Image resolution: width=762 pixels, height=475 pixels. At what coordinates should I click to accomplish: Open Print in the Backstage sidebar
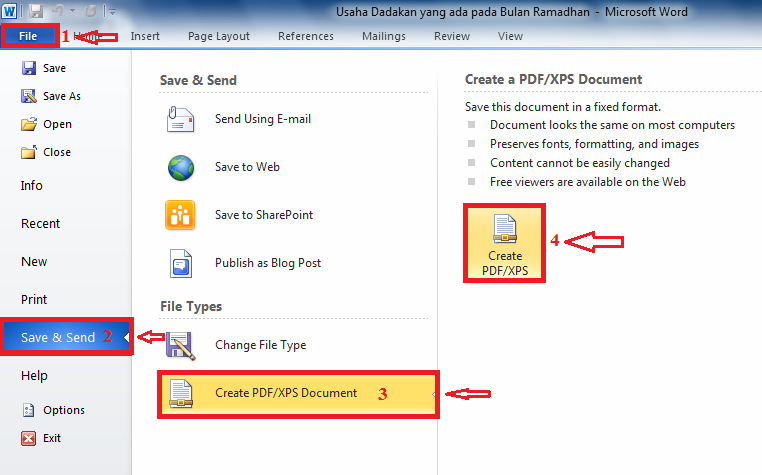[34, 299]
